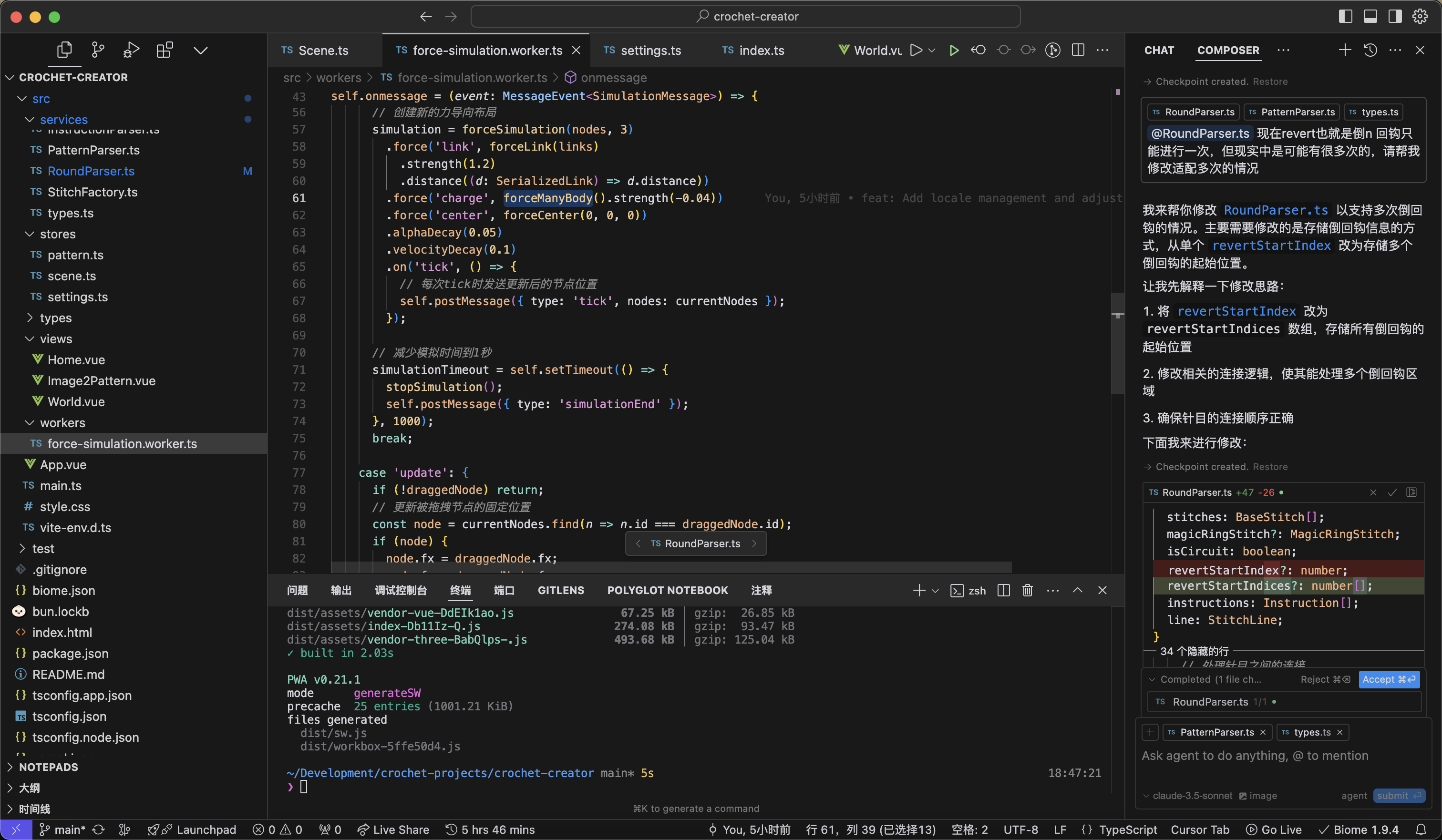
Task: Open editor More Actions ellipsis
Action: tap(1102, 51)
